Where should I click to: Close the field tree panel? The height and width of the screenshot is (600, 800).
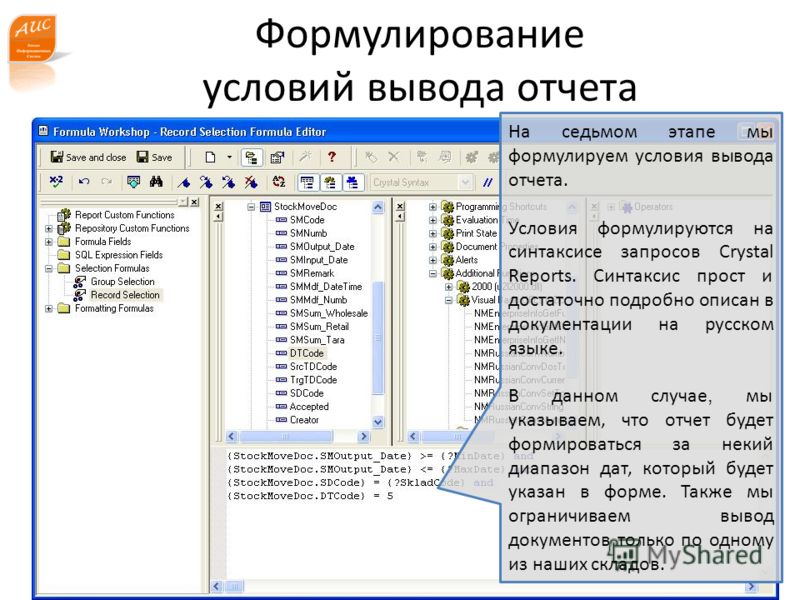point(218,206)
